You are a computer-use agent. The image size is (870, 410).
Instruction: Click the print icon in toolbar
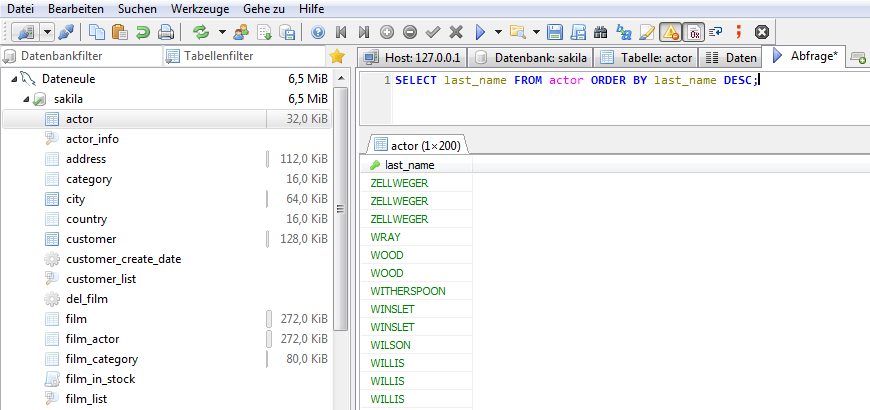165,32
